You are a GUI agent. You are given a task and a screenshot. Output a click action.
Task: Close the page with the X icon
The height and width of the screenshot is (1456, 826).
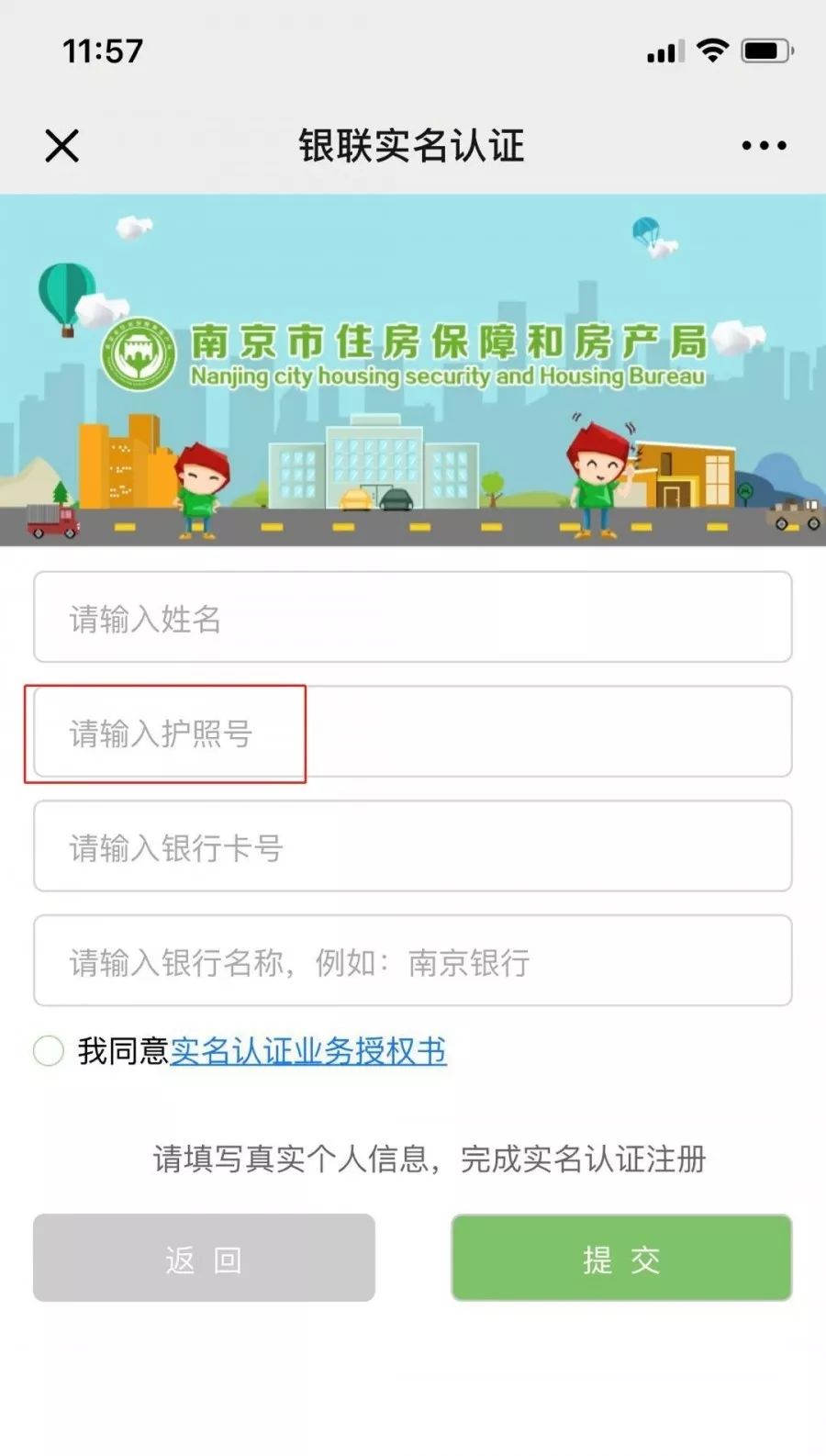coord(62,145)
